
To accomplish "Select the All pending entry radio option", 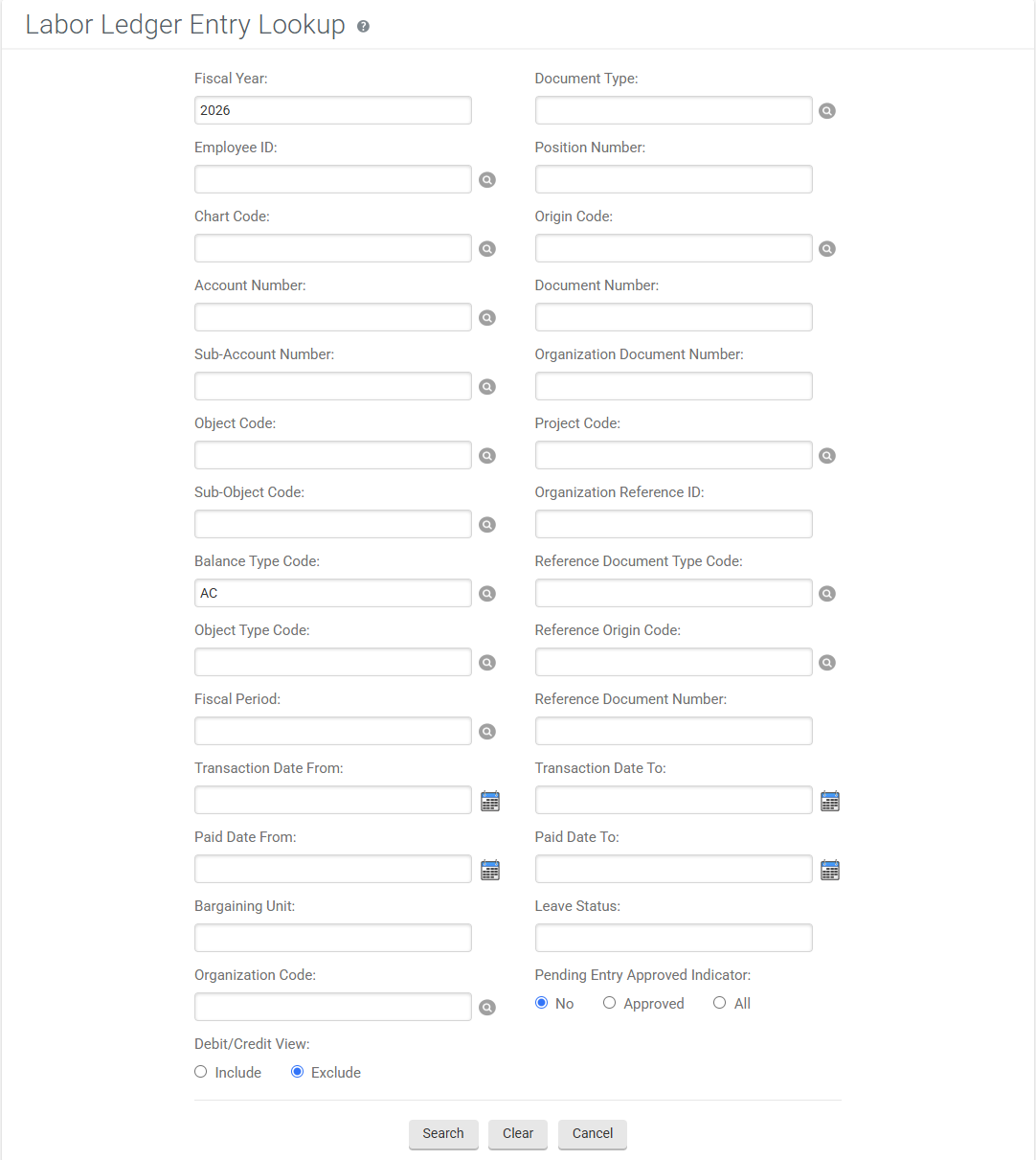I will [719, 1003].
